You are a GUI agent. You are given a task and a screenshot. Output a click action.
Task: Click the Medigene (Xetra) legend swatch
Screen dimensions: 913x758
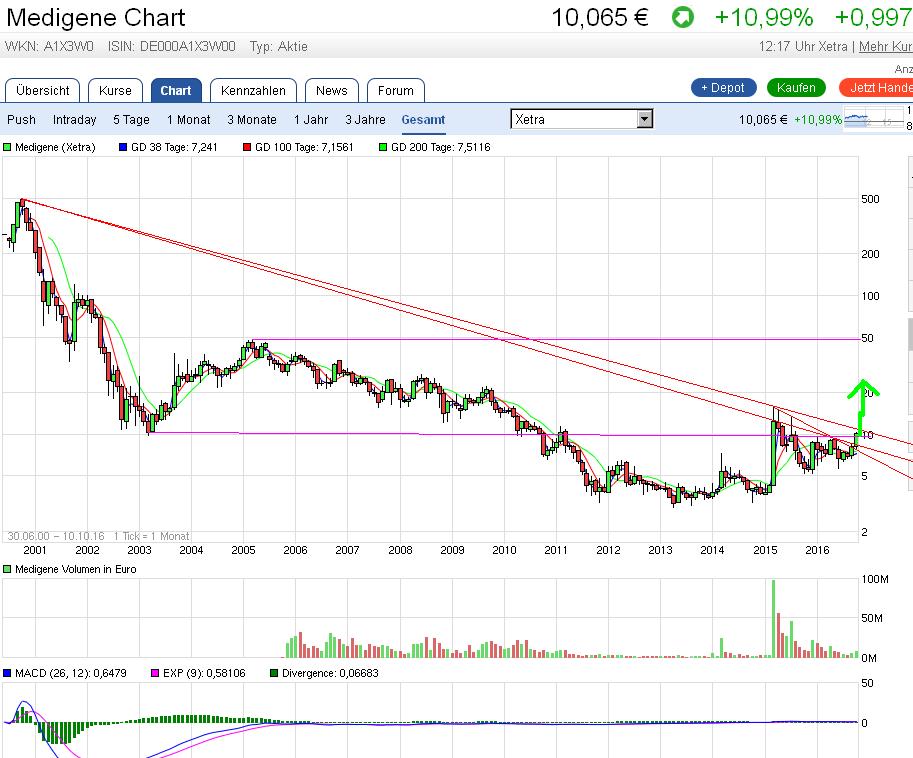coord(8,147)
